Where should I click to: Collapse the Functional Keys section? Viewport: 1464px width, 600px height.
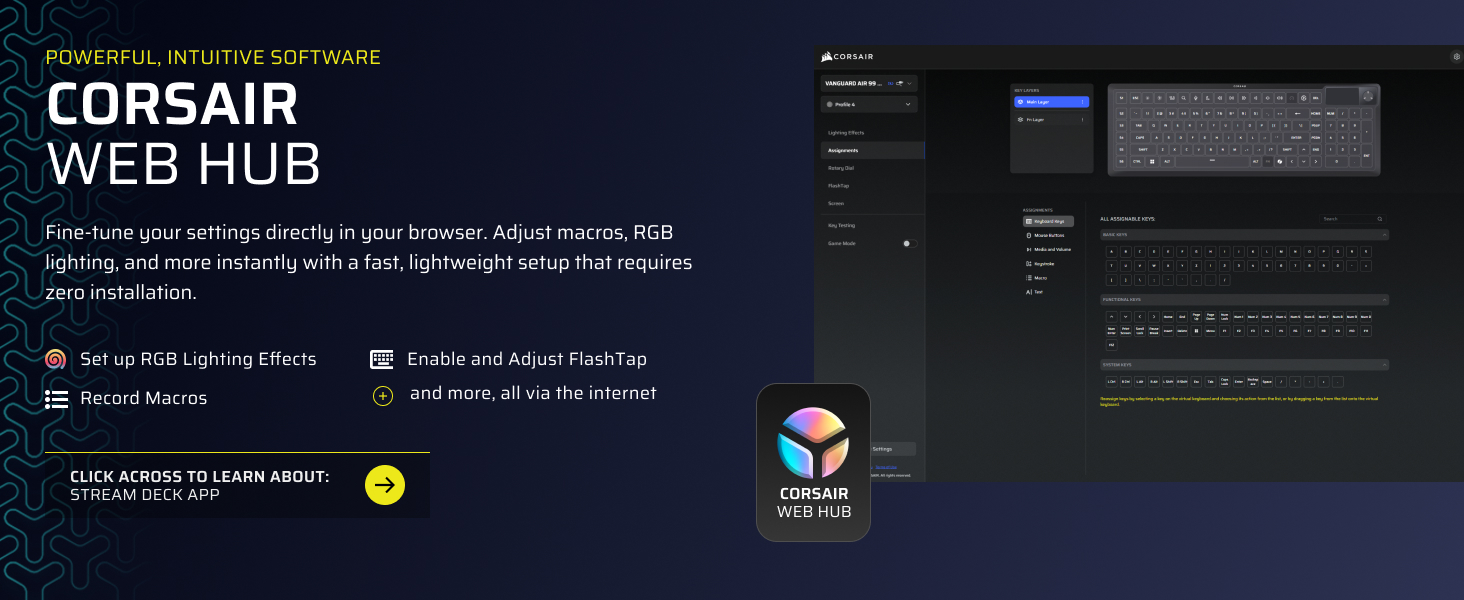[x=1385, y=300]
